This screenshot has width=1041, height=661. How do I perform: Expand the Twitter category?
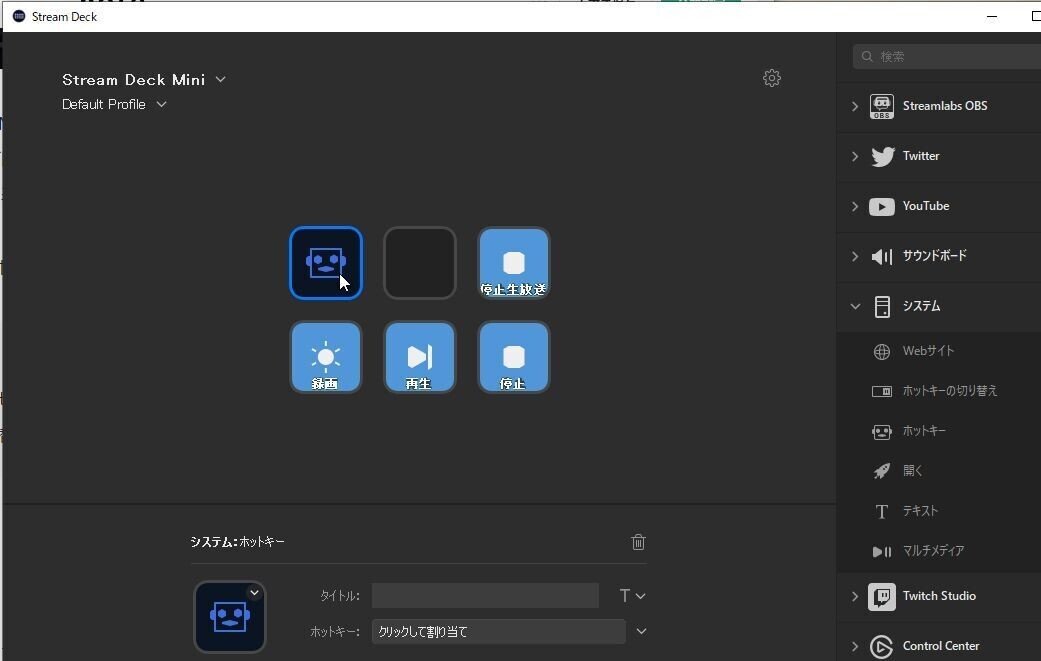(x=855, y=157)
